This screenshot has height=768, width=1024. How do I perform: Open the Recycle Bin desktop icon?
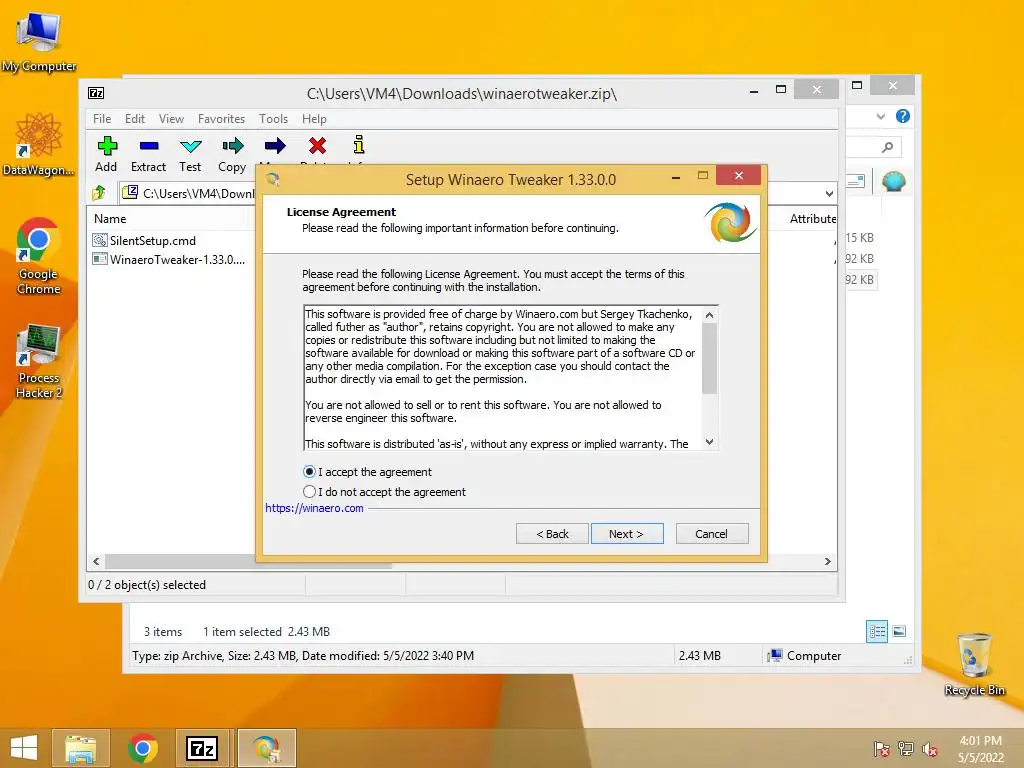click(x=974, y=664)
